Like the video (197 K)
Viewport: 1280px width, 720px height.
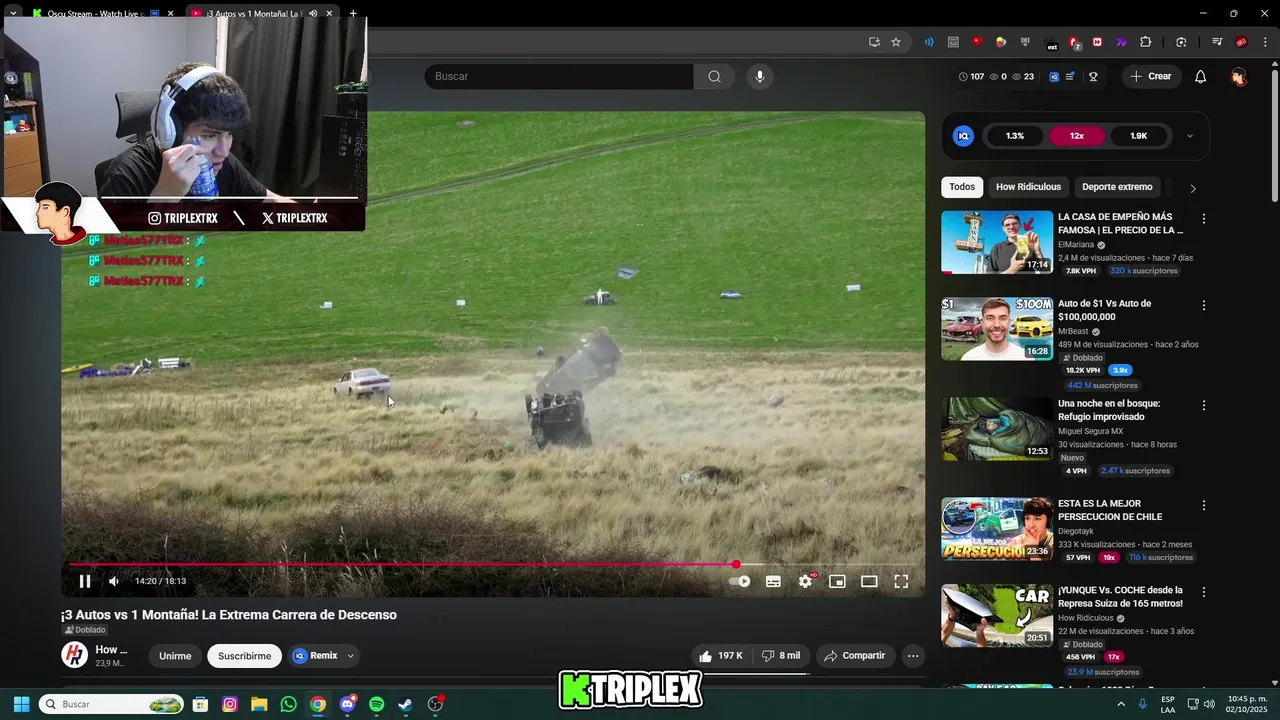(x=721, y=656)
